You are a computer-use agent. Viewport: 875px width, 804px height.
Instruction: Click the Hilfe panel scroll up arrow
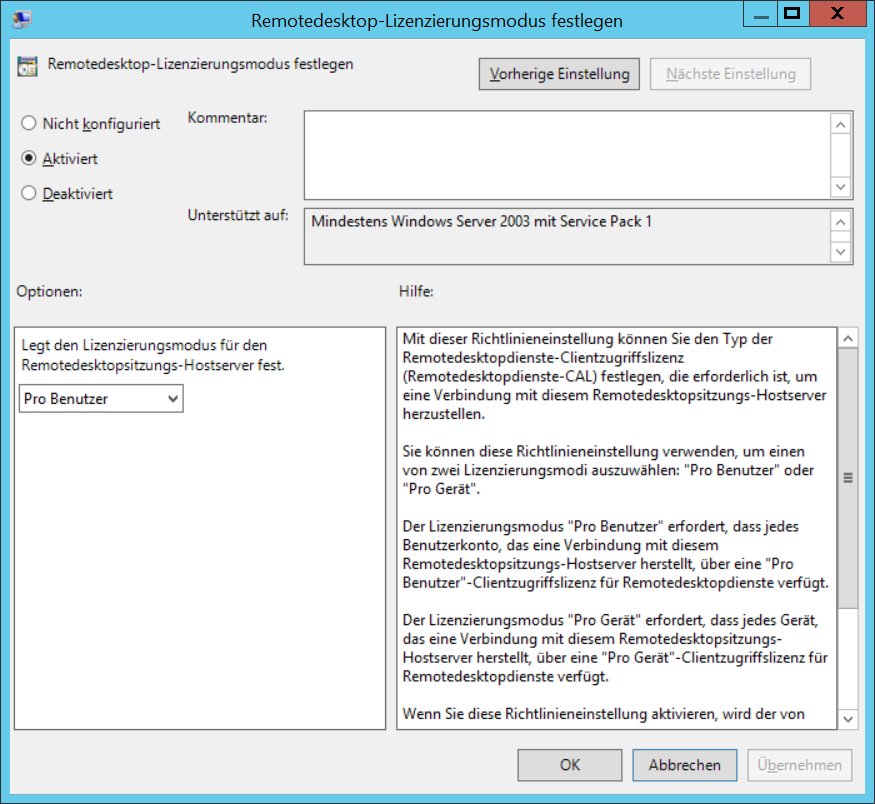848,339
